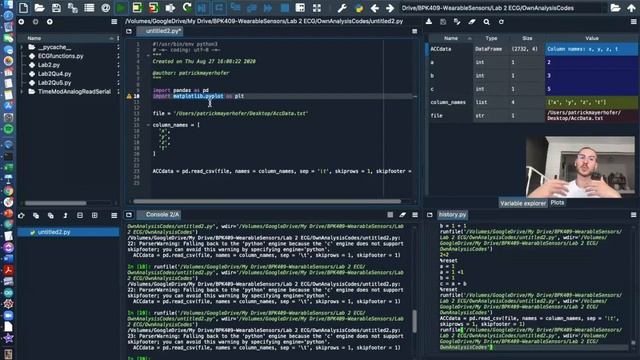Open the outline list icon in toolbar

click(x=89, y=8)
